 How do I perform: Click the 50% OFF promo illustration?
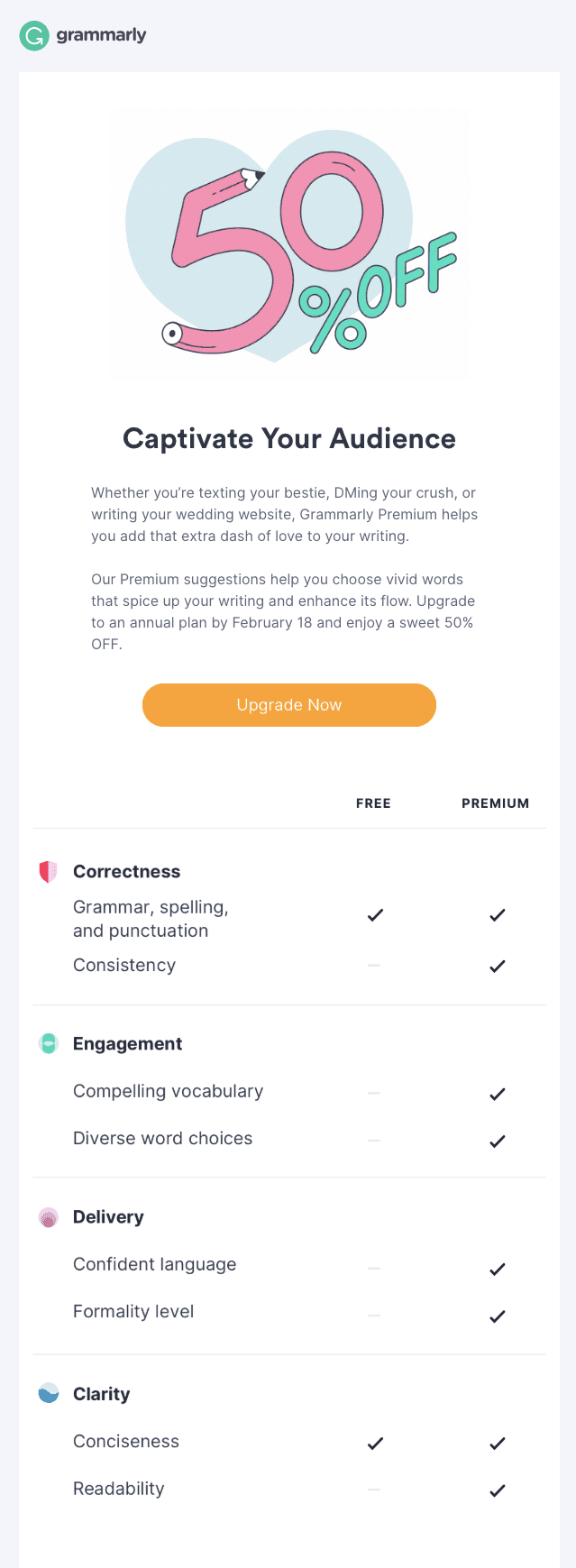288,245
